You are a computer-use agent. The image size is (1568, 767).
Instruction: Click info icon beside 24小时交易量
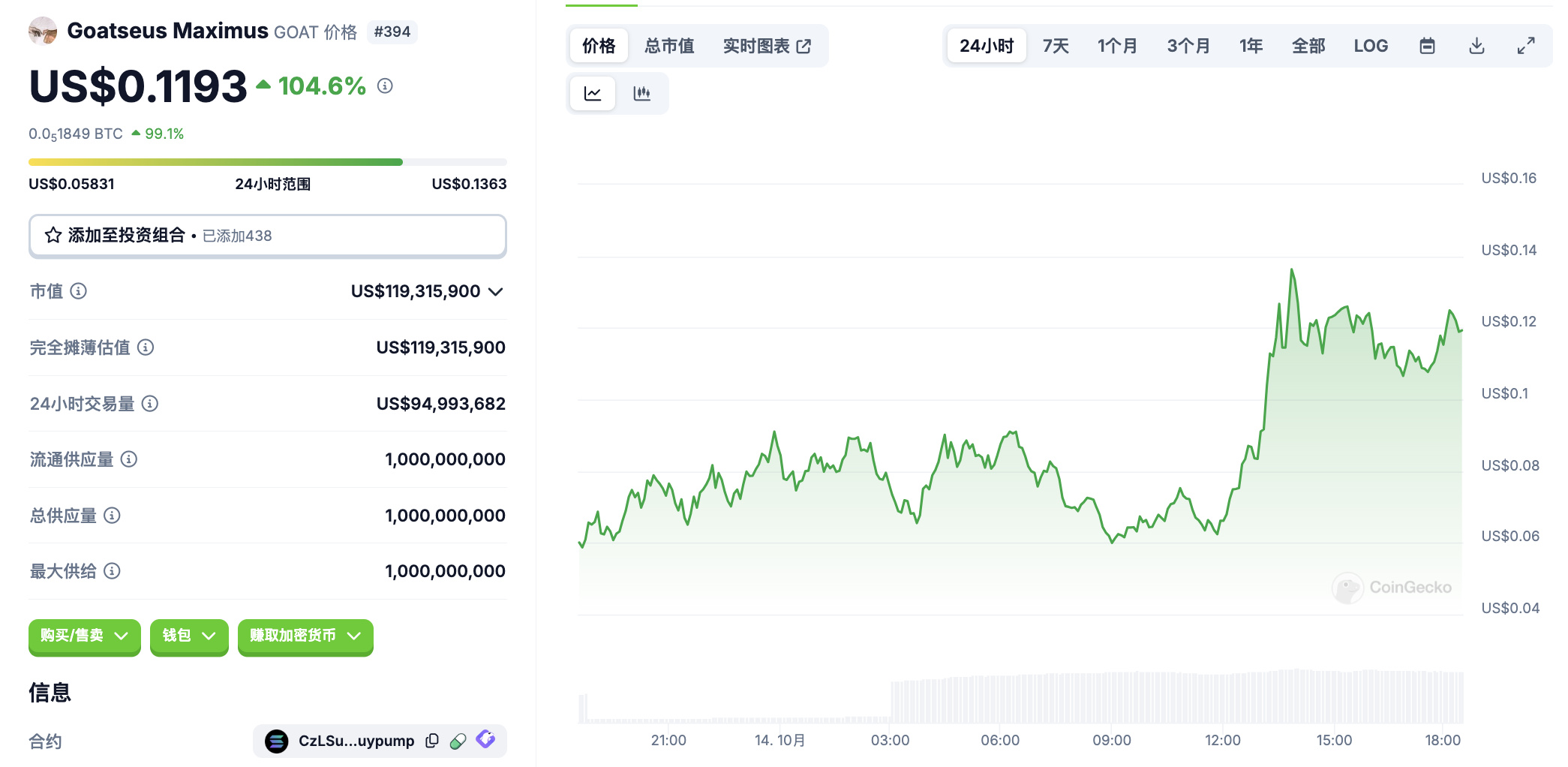coord(150,404)
